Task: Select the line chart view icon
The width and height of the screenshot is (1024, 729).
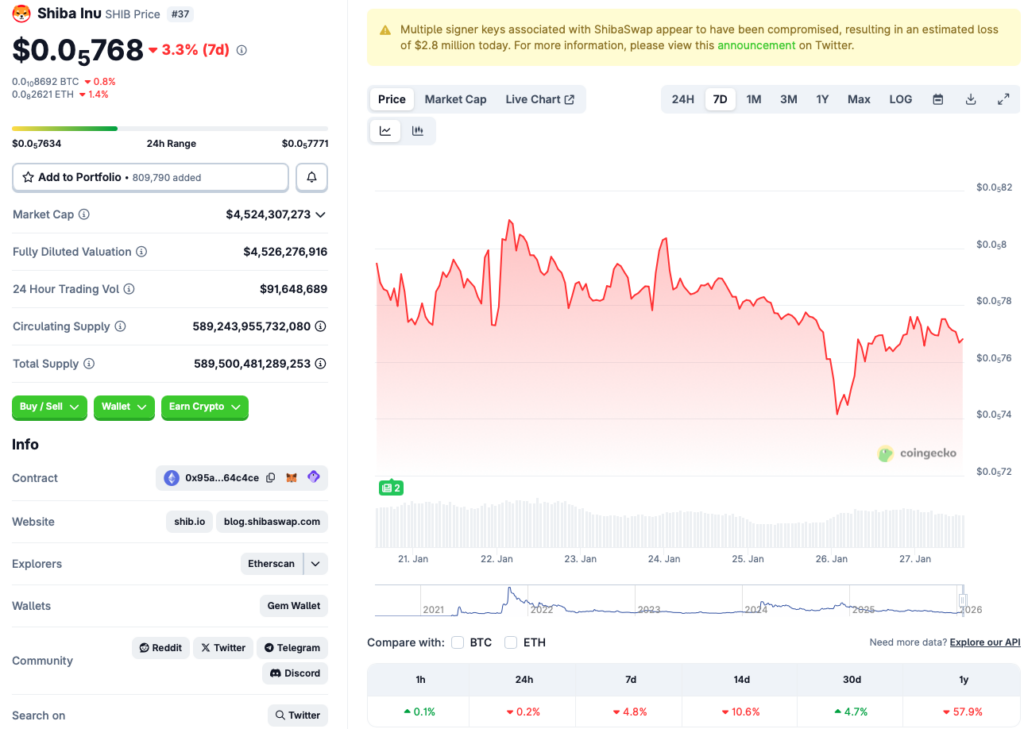Action: click(x=385, y=130)
